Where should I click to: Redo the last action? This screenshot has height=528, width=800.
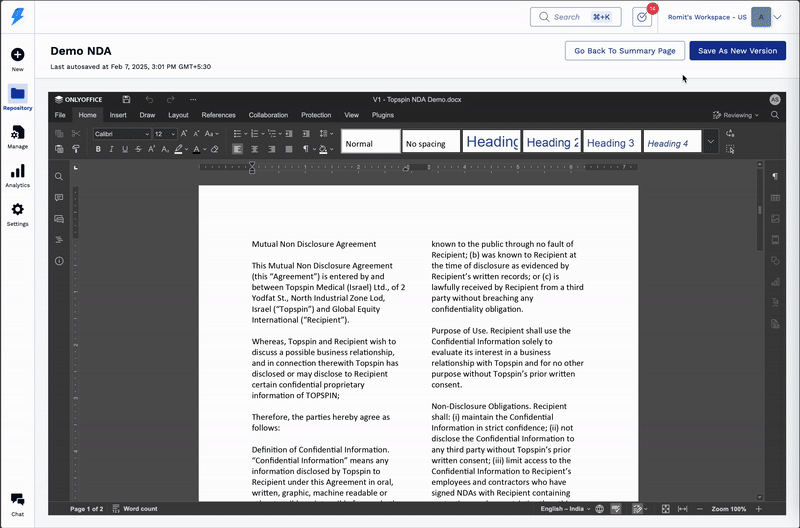(171, 99)
